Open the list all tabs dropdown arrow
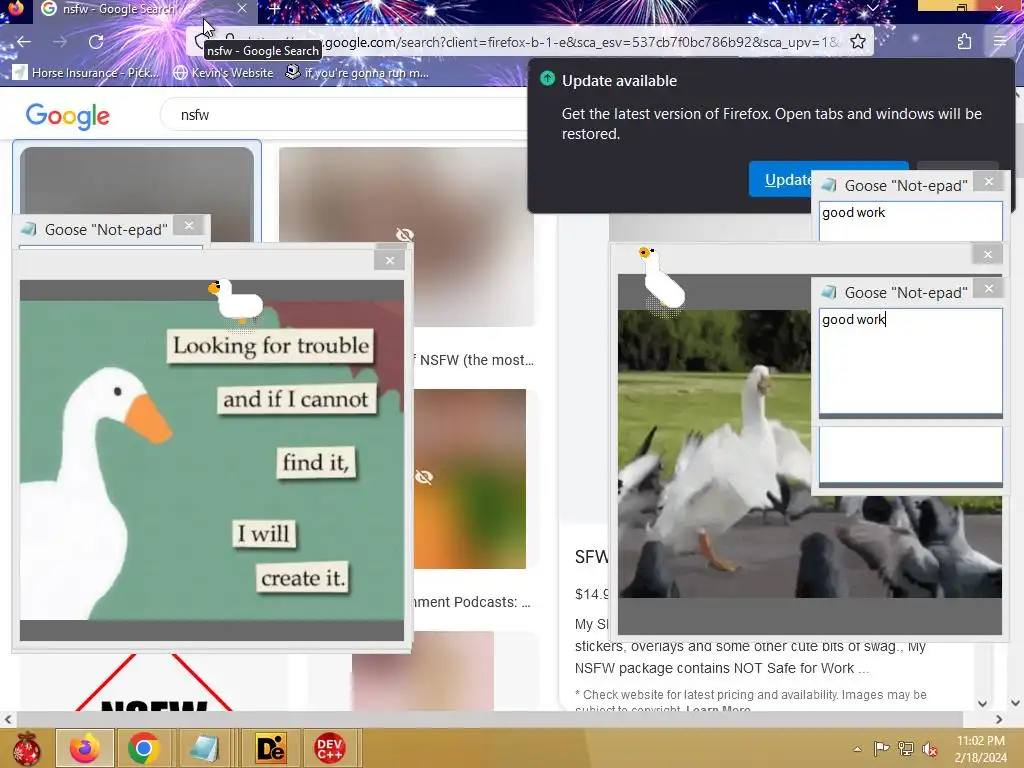The image size is (1024, 768). pos(872,8)
